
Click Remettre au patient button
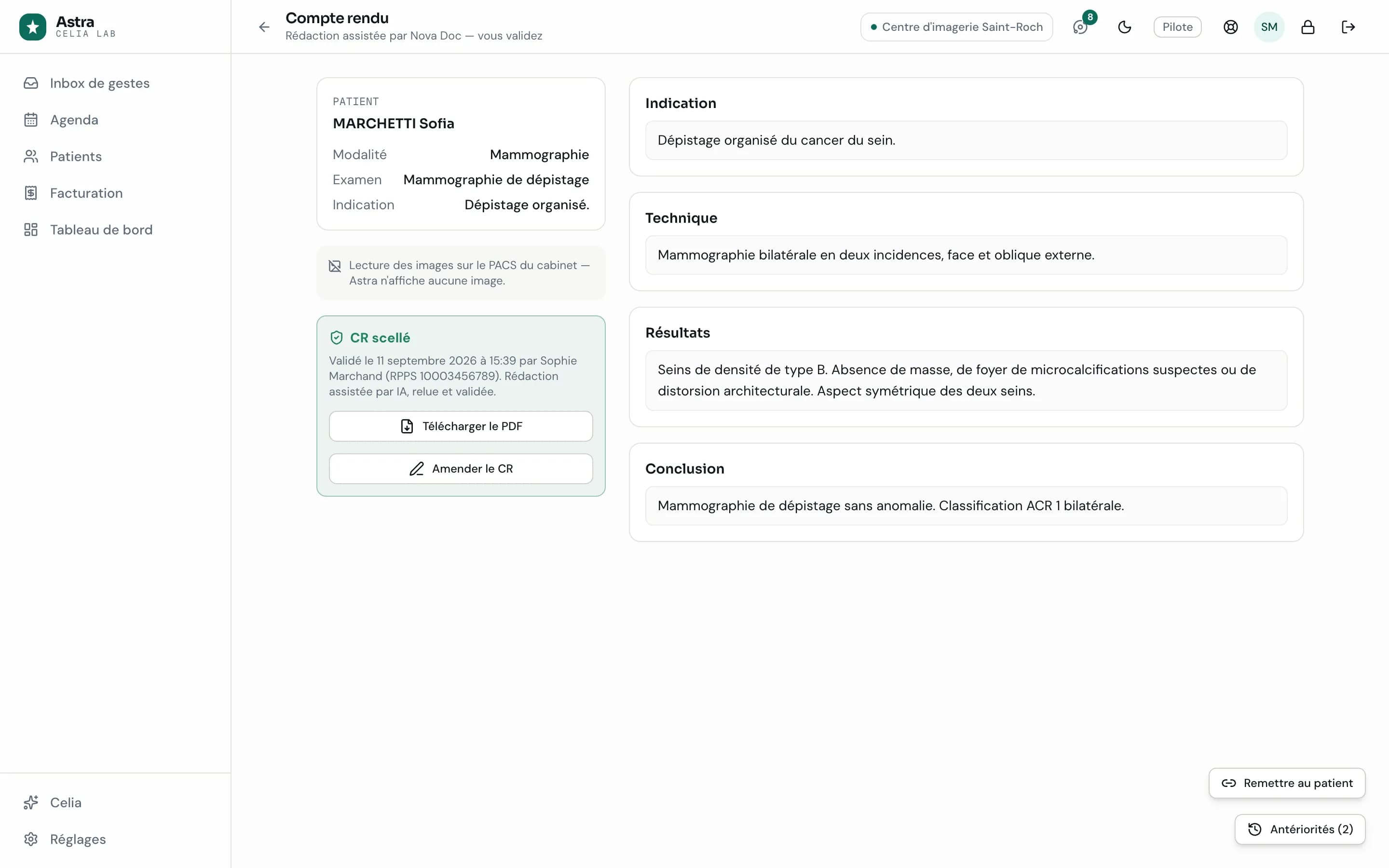(x=1287, y=783)
